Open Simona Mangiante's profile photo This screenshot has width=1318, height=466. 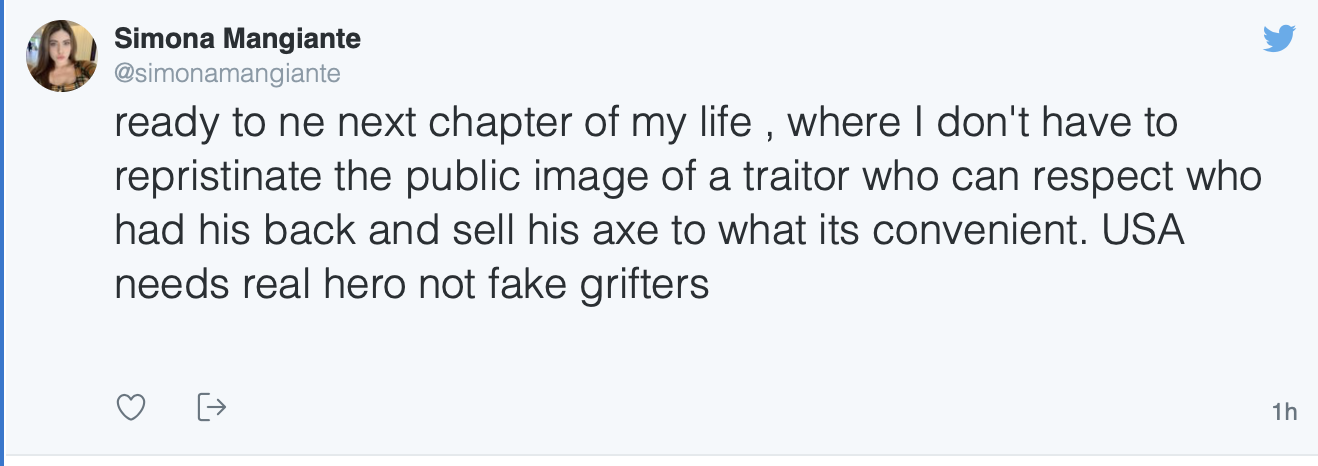pos(61,56)
